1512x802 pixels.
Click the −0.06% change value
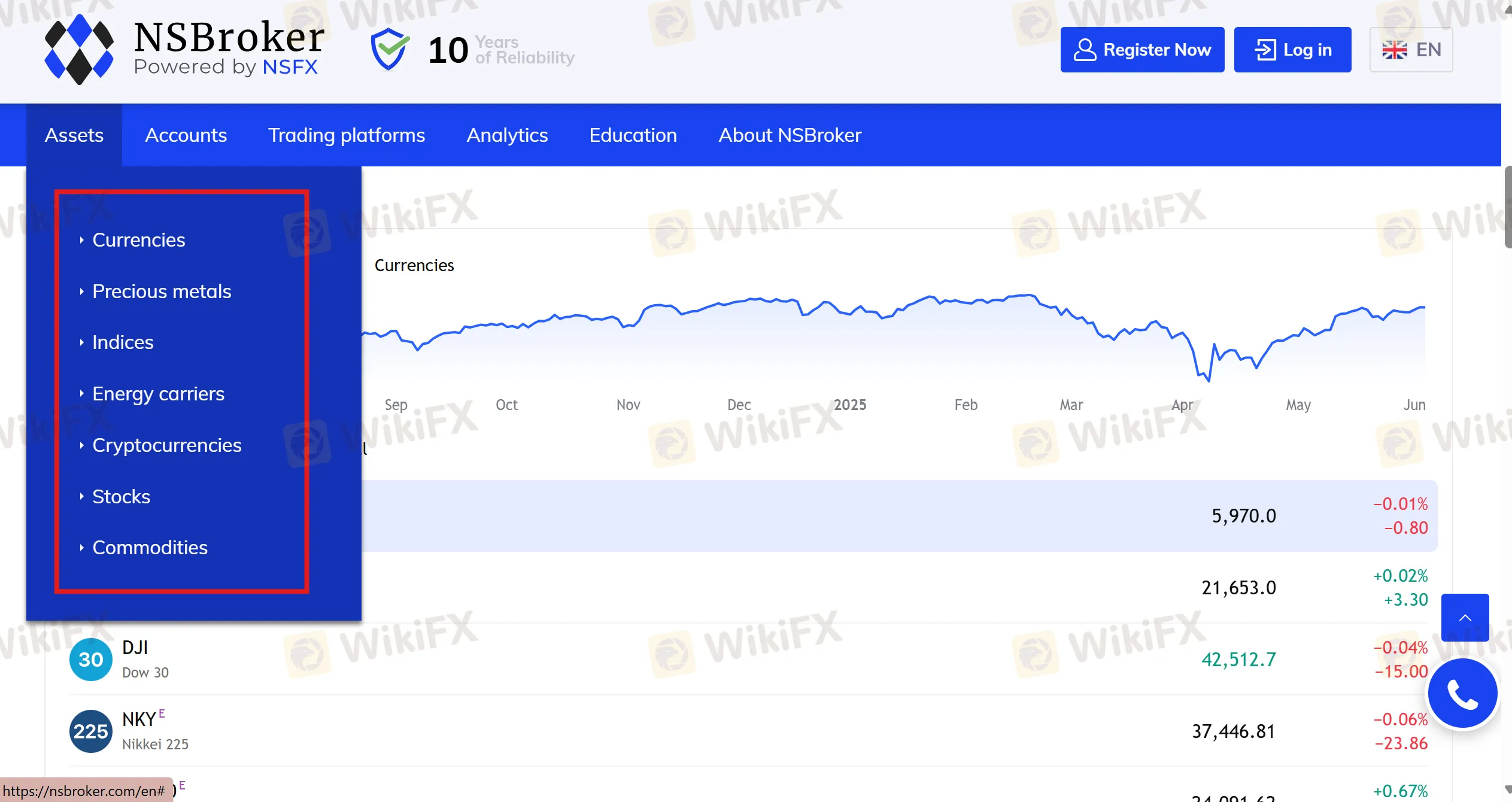(x=1401, y=719)
